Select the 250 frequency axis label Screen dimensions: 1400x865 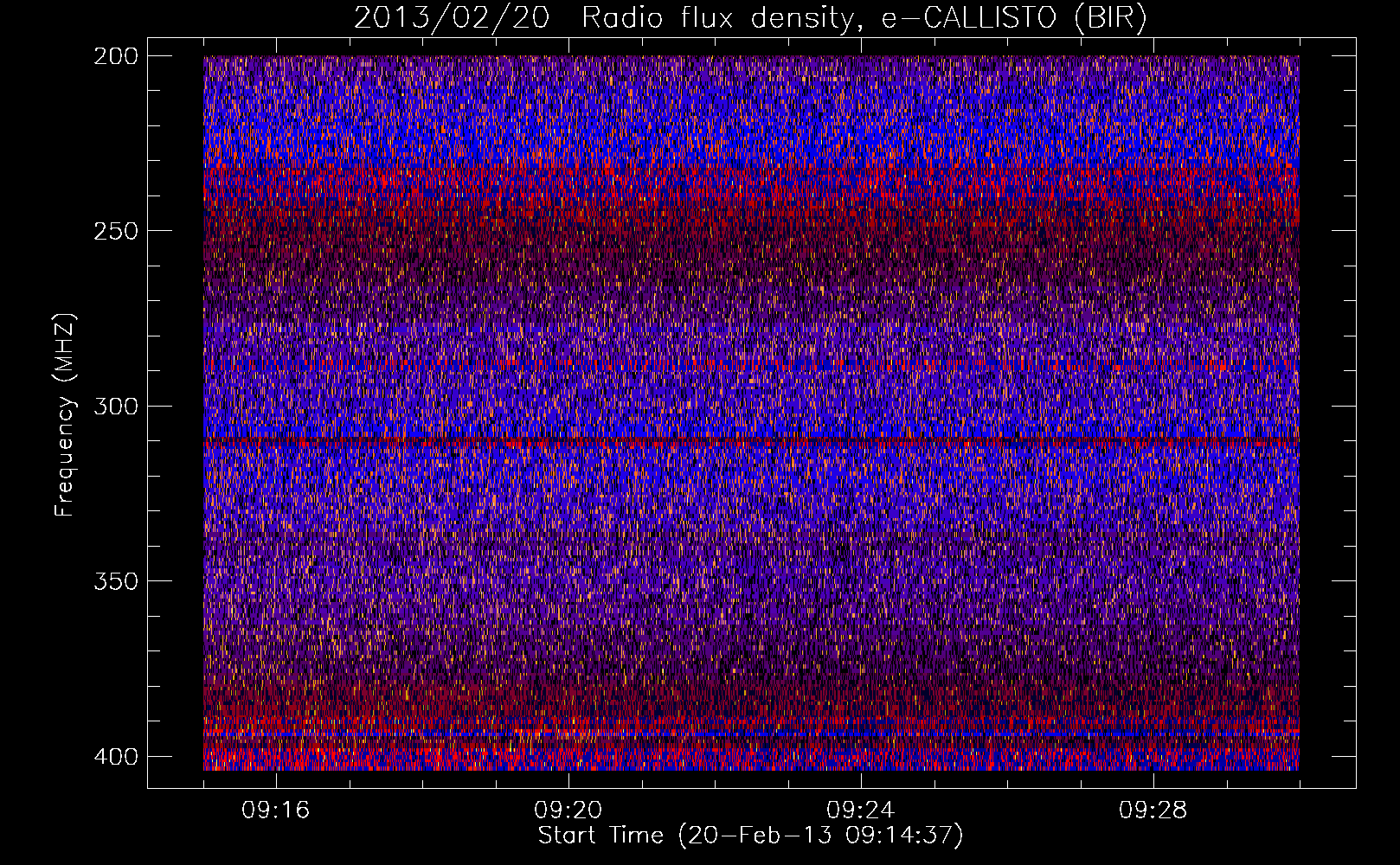[x=116, y=231]
